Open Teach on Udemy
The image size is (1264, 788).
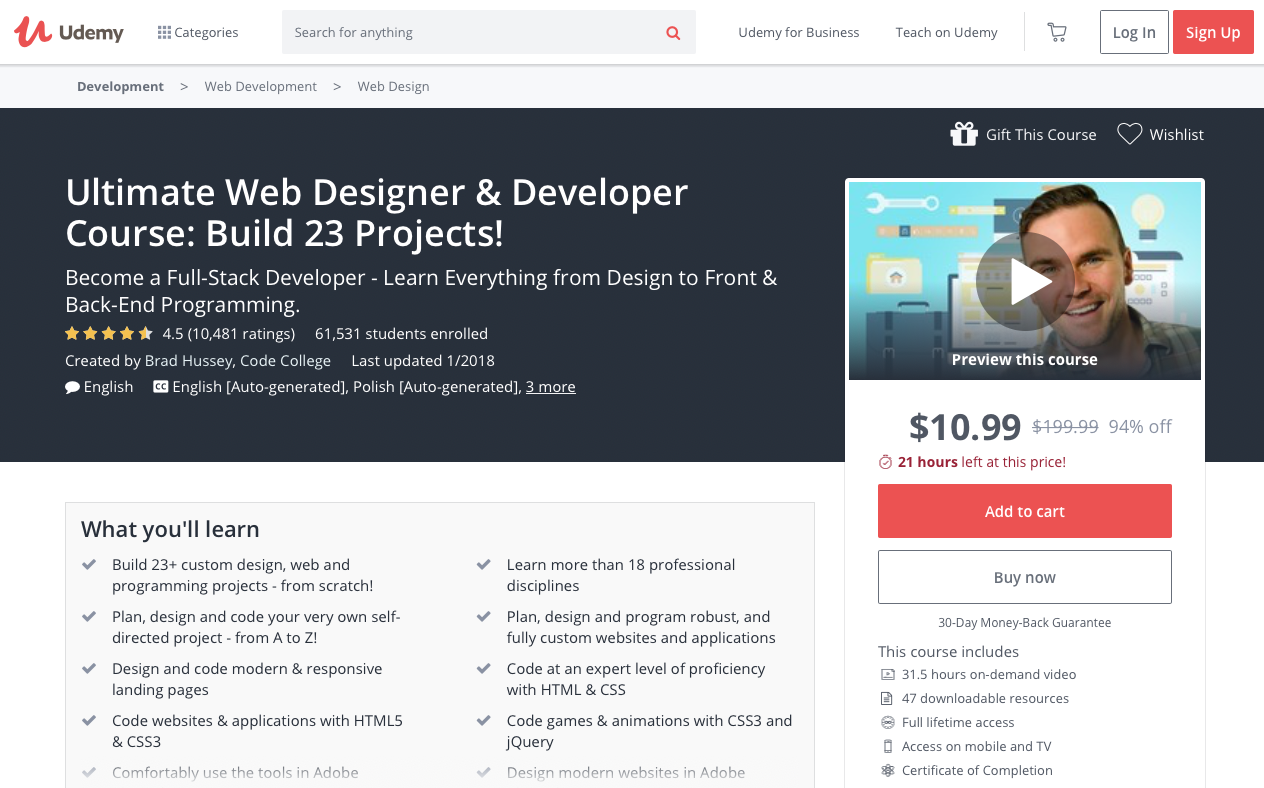click(x=946, y=32)
